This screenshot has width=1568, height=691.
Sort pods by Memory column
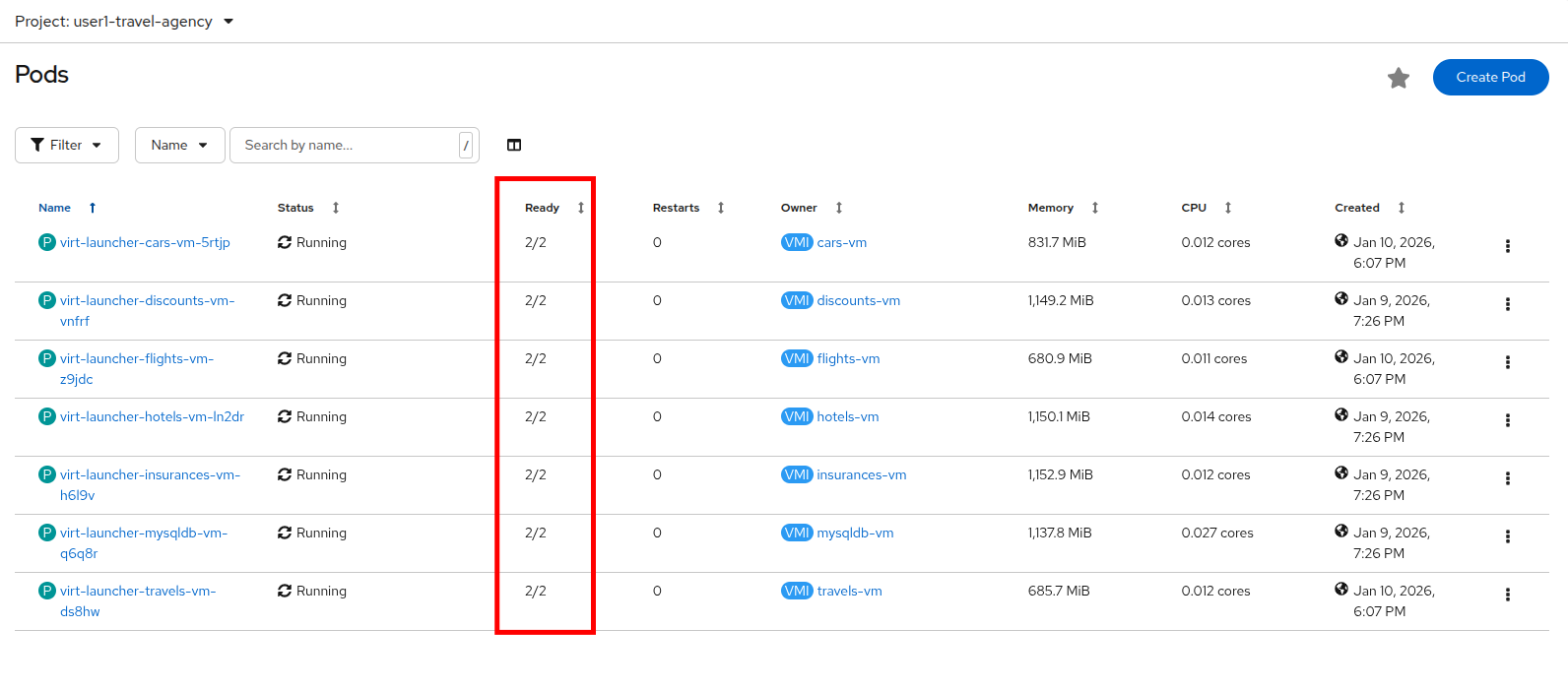[x=1051, y=208]
